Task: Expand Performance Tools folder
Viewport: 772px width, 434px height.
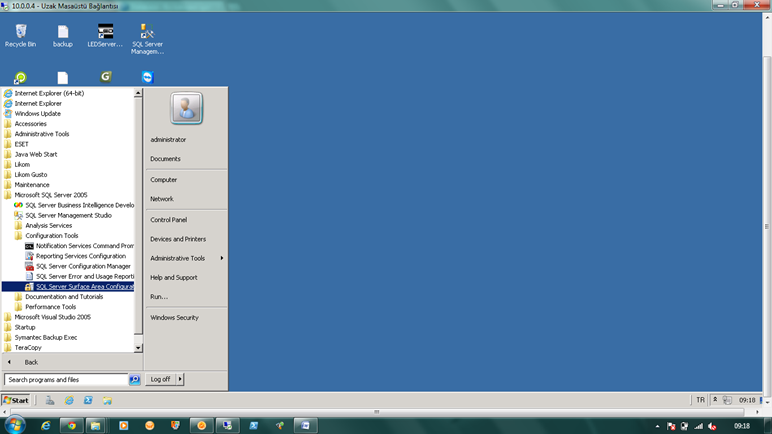Action: pyautogui.click(x=50, y=307)
